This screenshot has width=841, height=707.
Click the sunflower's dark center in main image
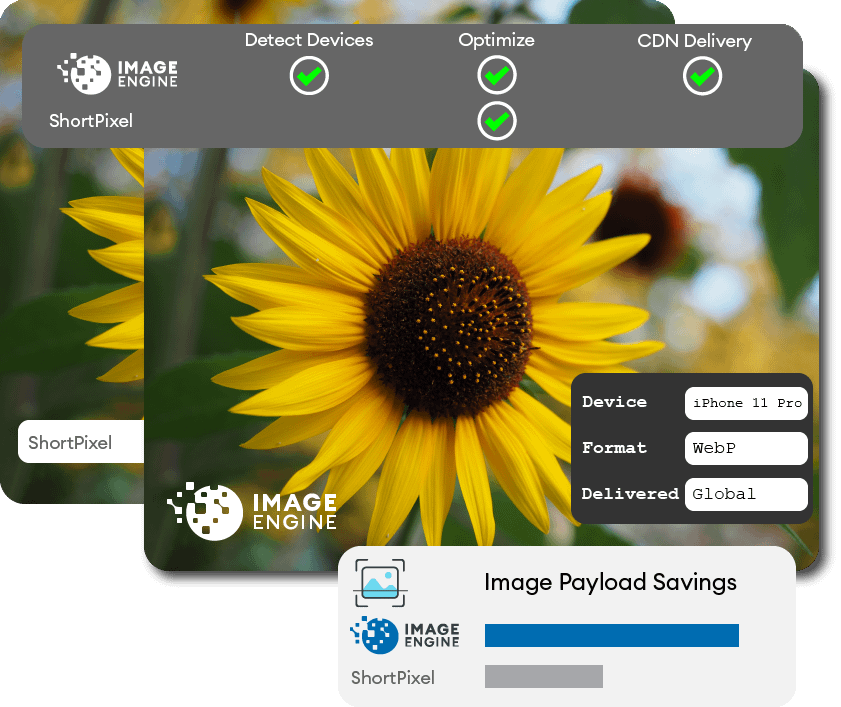tap(448, 325)
